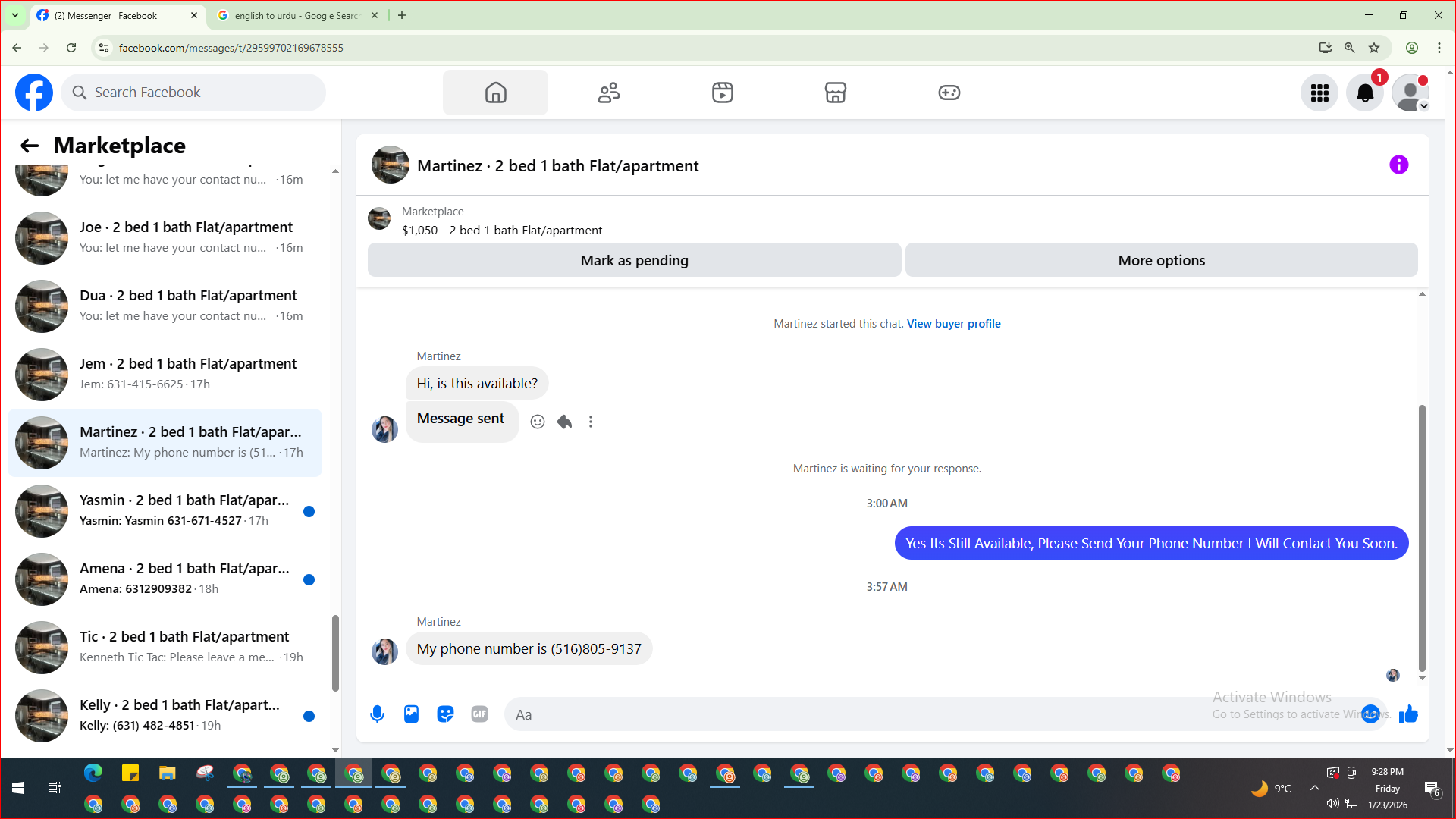Viewport: 1456px width, 819px height.
Task: Click the conversation list scrollbar thumb
Action: pos(335,652)
